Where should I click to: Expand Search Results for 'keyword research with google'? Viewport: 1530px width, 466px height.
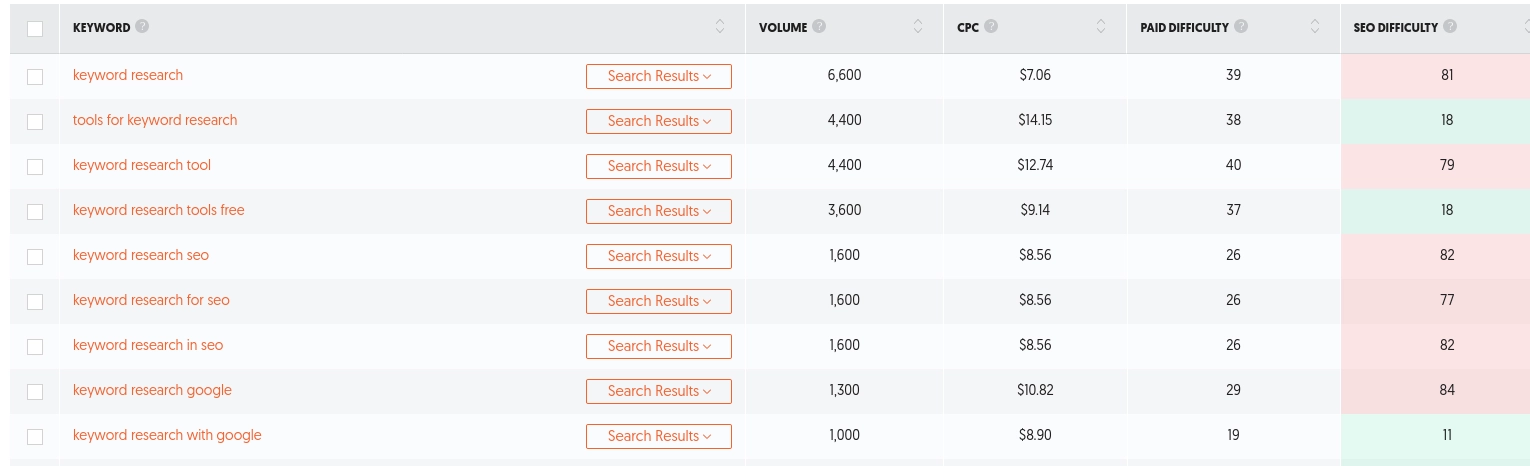point(659,436)
